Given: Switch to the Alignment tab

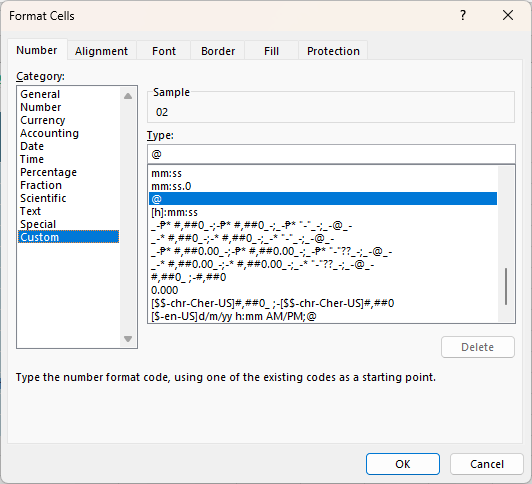Looking at the screenshot, I should 101,51.
